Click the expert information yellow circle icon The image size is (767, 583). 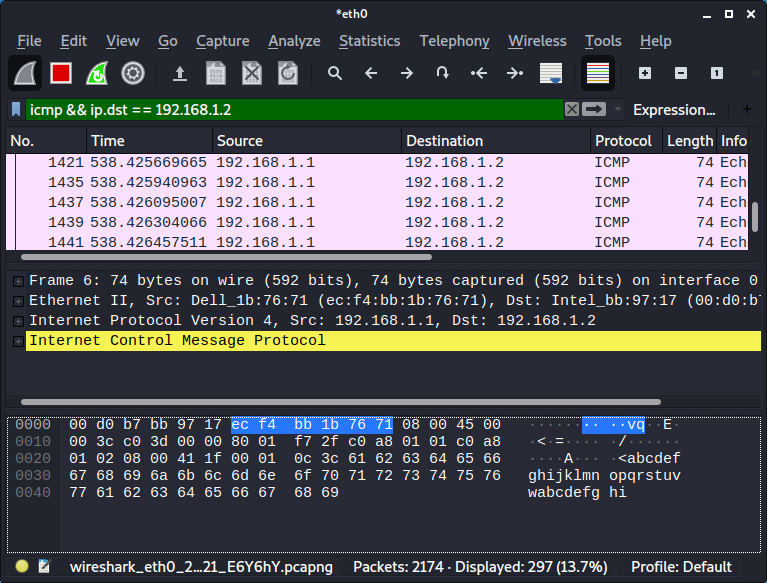[22, 566]
